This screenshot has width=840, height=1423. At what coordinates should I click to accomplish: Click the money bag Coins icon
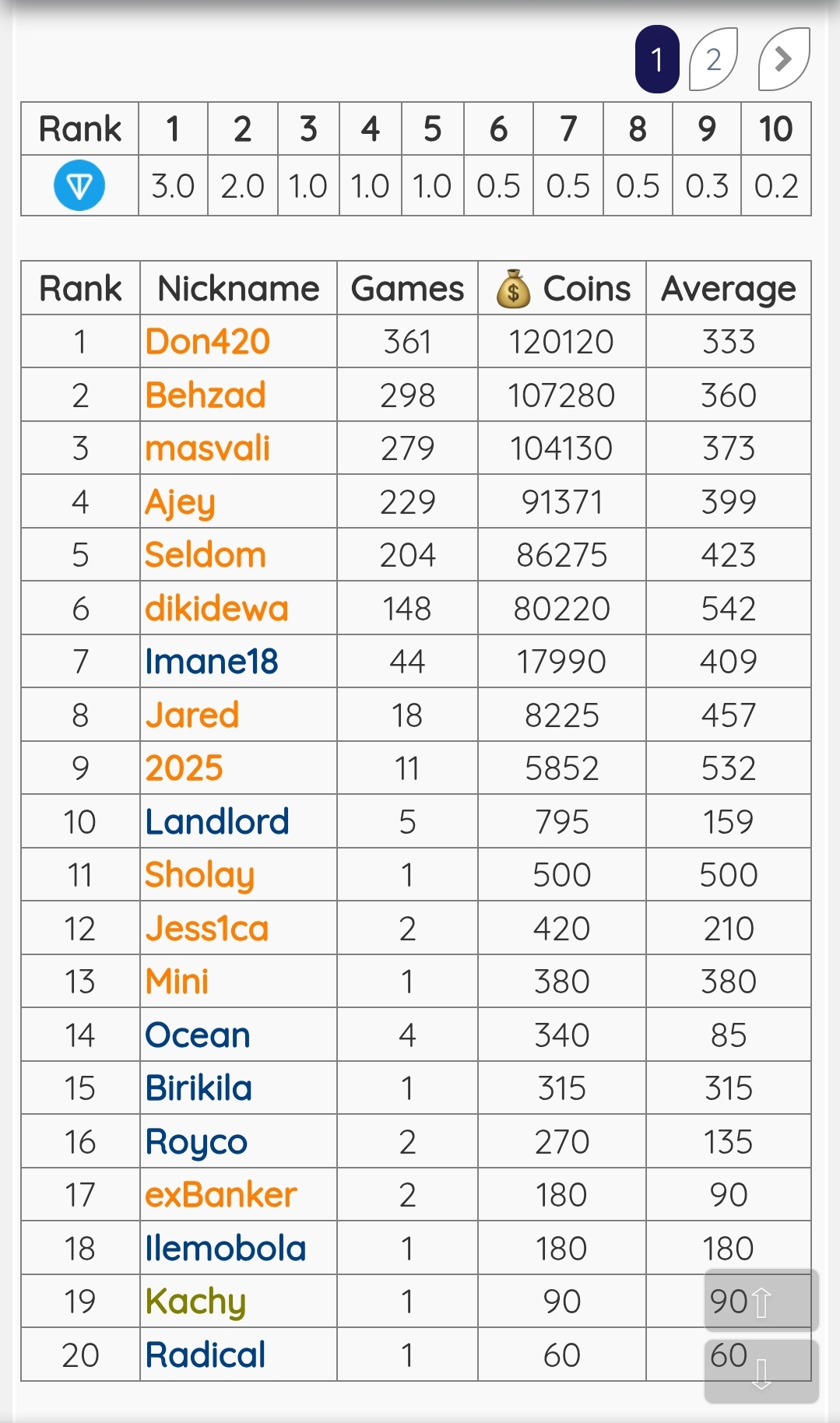[x=513, y=290]
